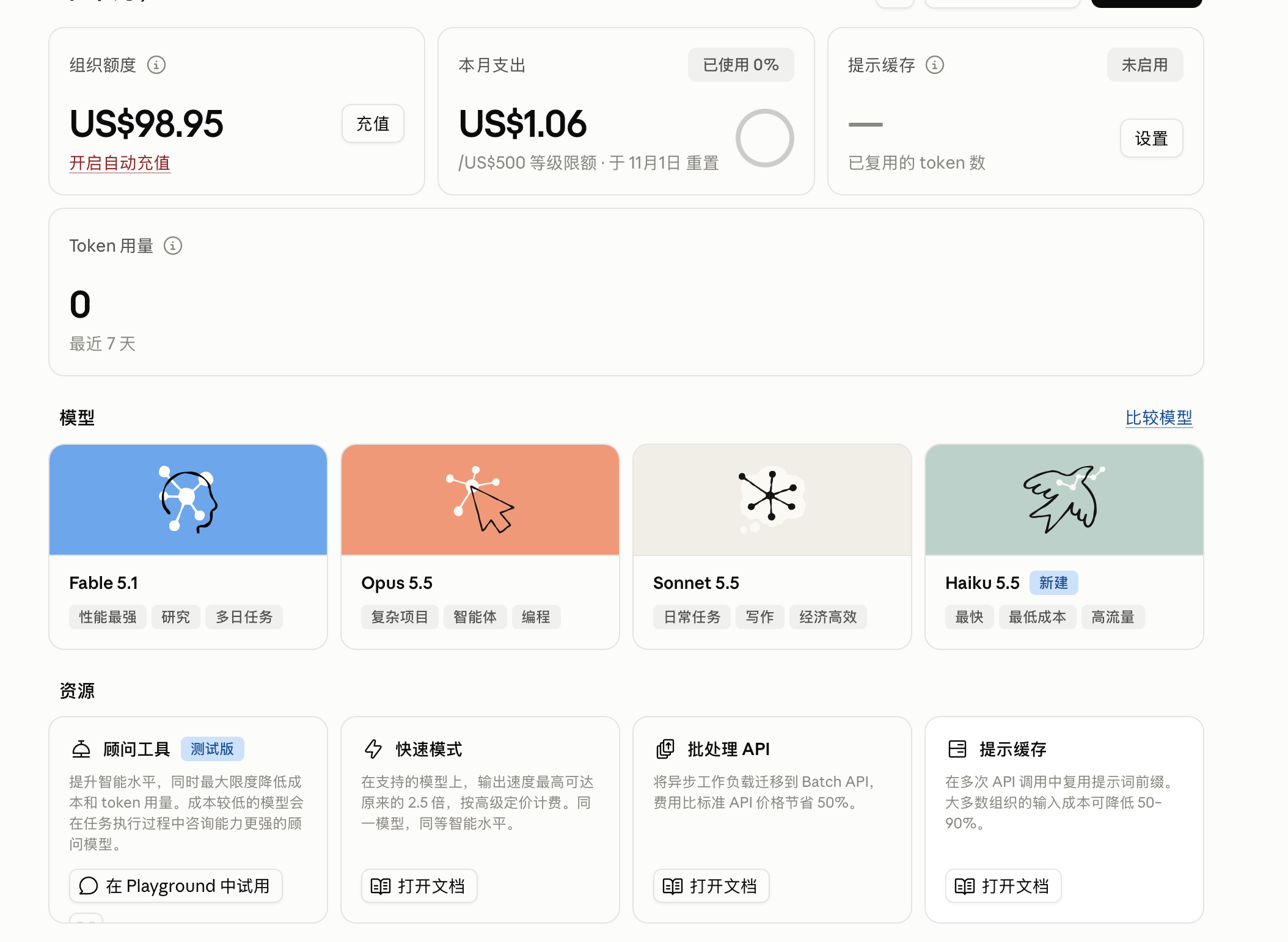Viewport: 1288px width, 942px height.
Task: Click the 测试版 badge on 顾问工具
Action: (x=212, y=749)
